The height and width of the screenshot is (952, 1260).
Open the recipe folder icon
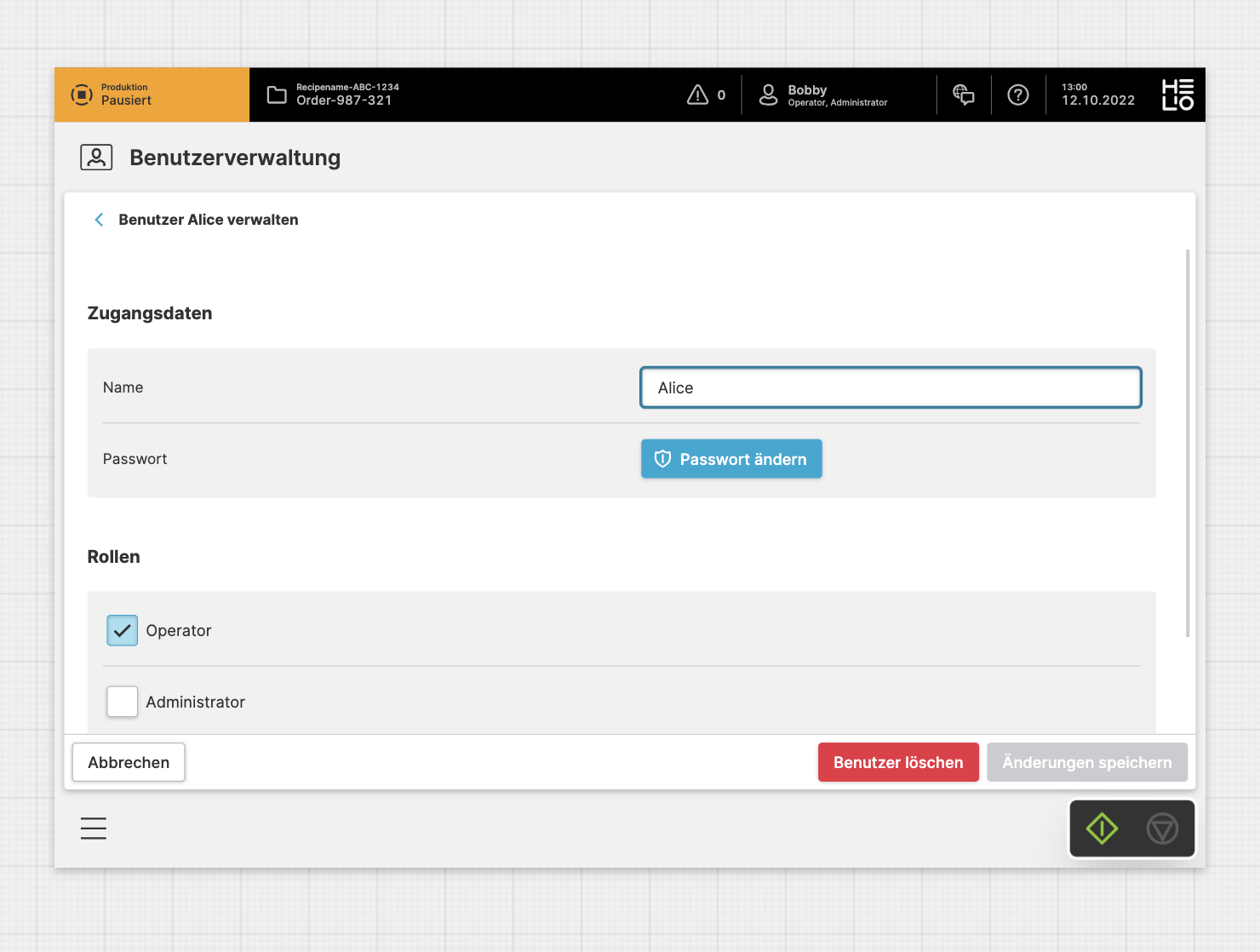(x=277, y=95)
